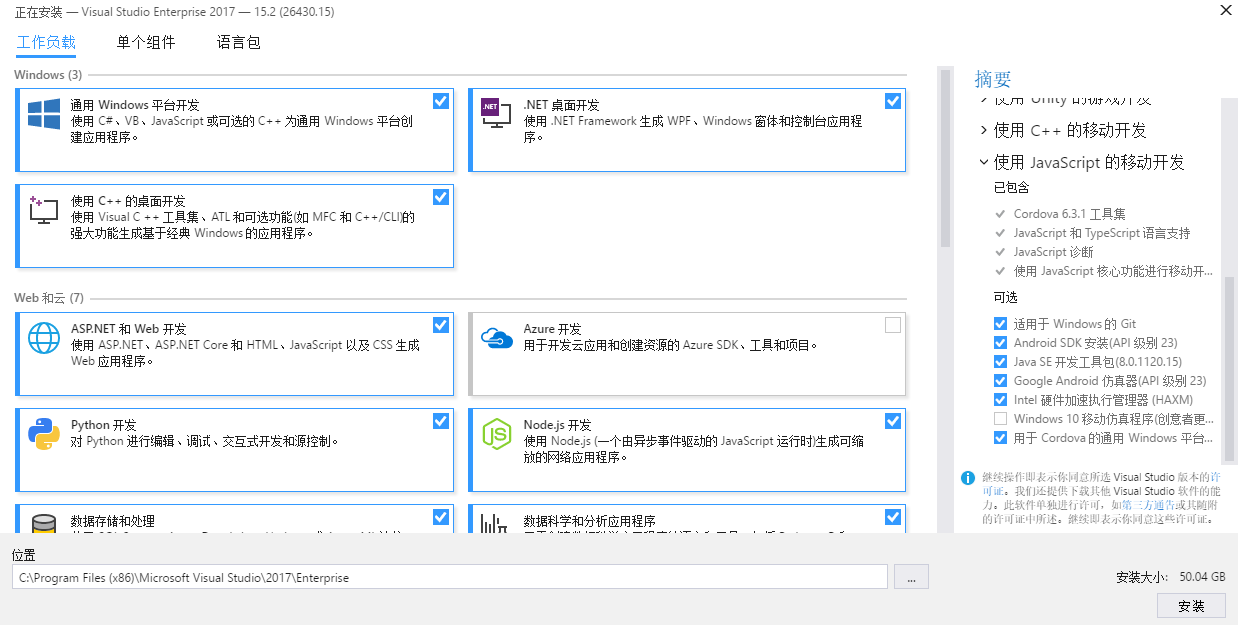This screenshot has width=1238, height=625.
Task: Check Windows 10 mobile emulator option
Action: pyautogui.click(x=1000, y=419)
